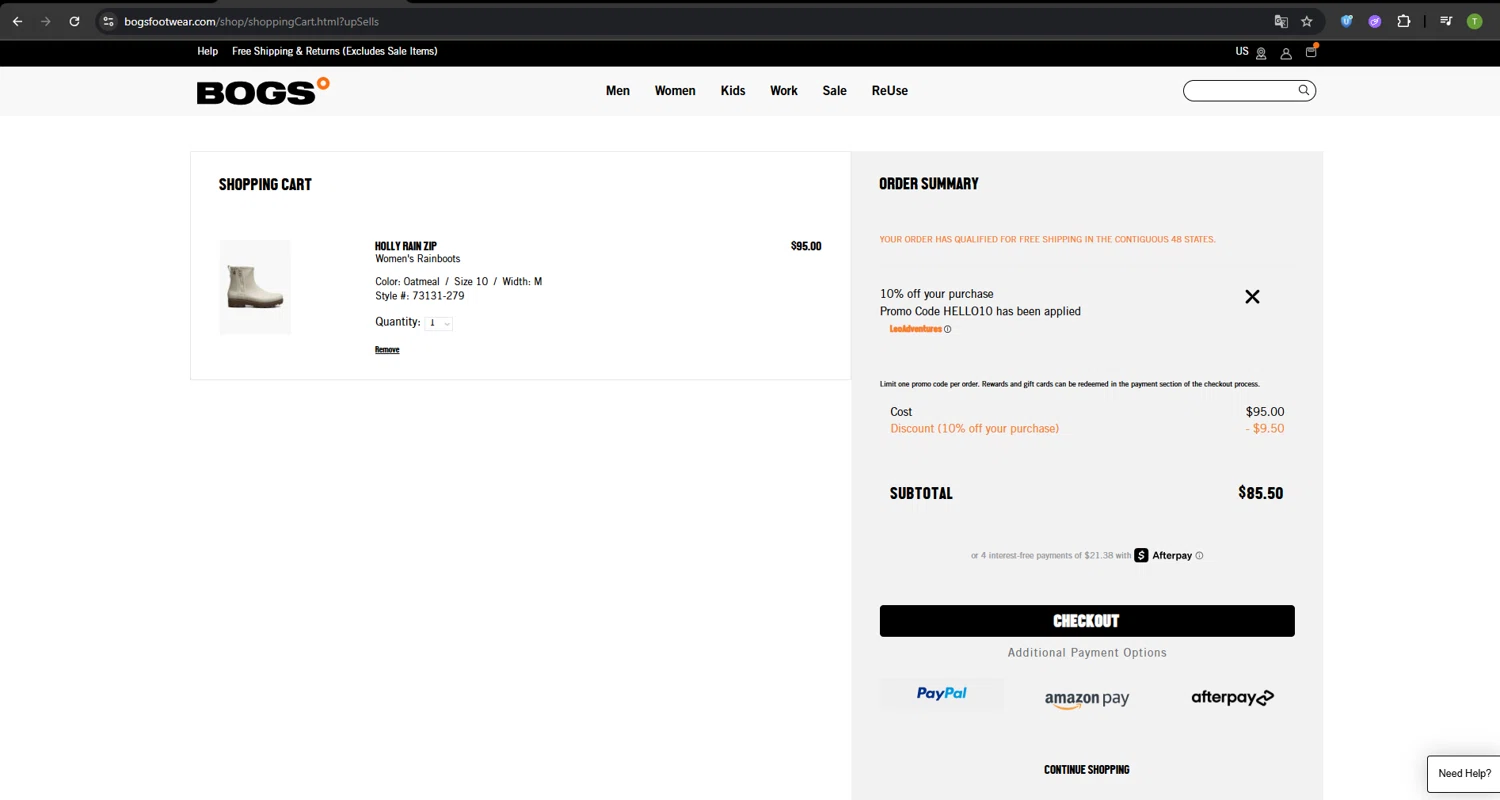This screenshot has height=800, width=1500.
Task: Click the store locator pin icon
Action: click(x=1261, y=53)
